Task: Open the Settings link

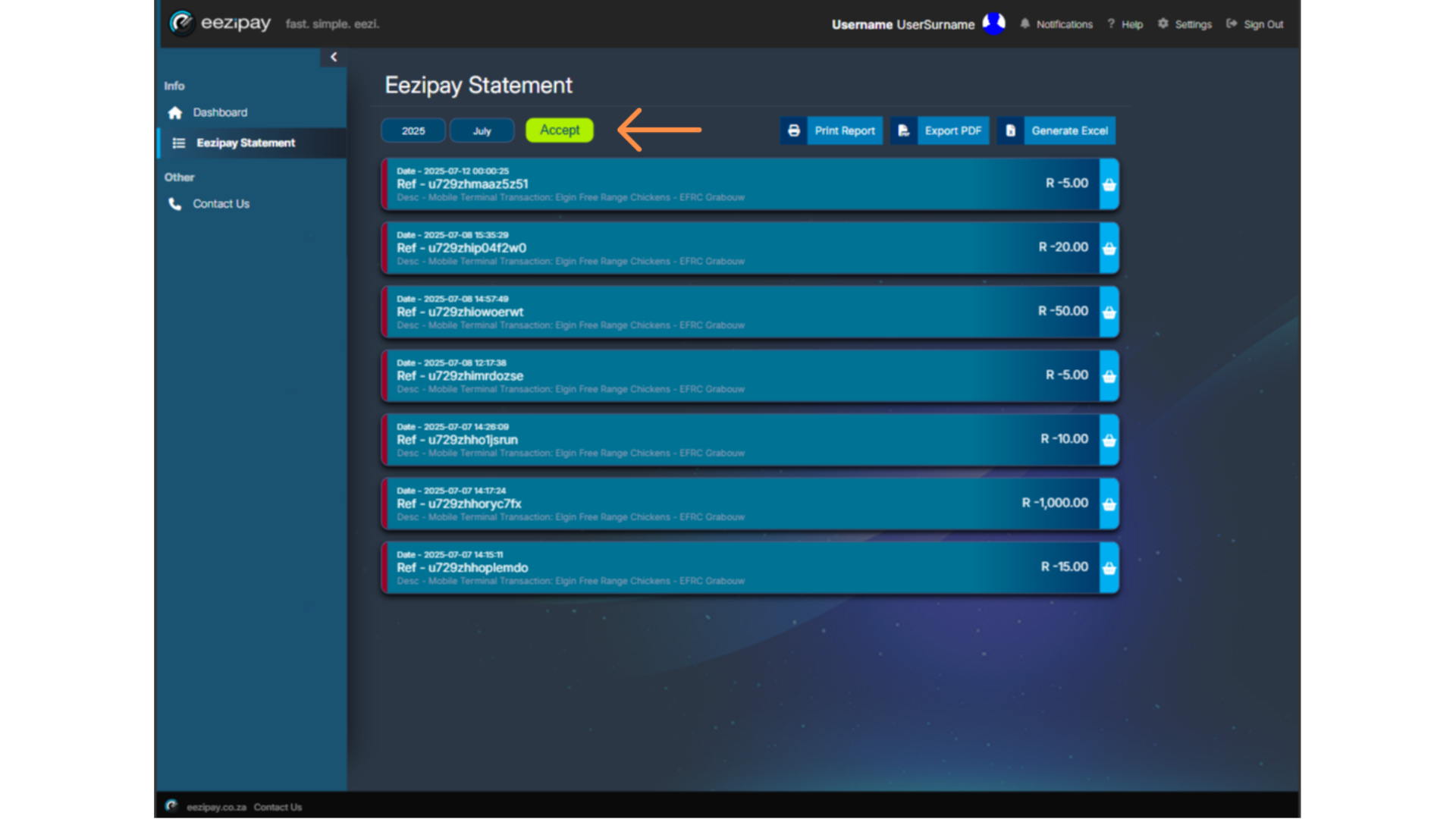Action: pos(1193,24)
